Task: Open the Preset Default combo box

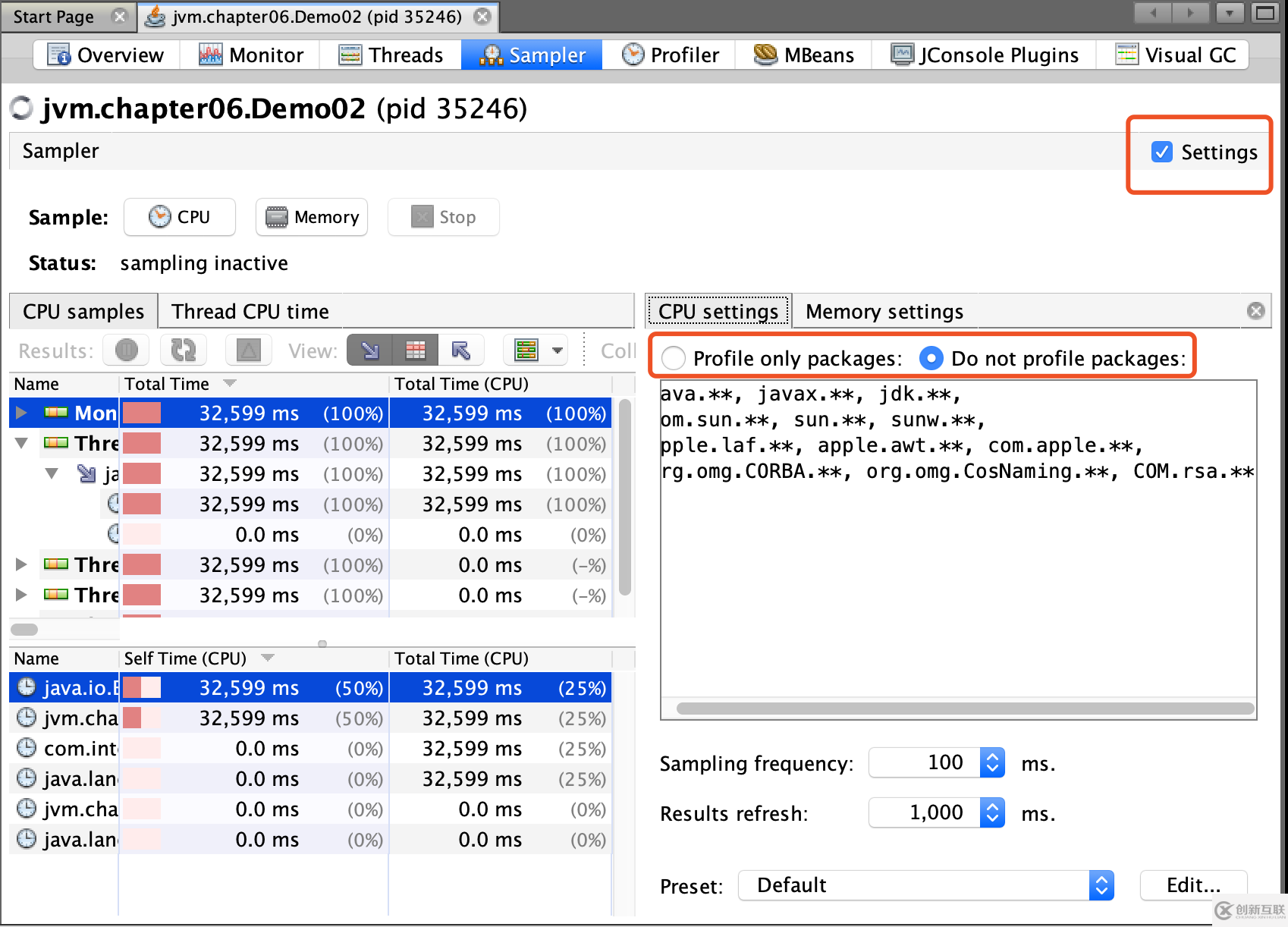Action: 925,885
